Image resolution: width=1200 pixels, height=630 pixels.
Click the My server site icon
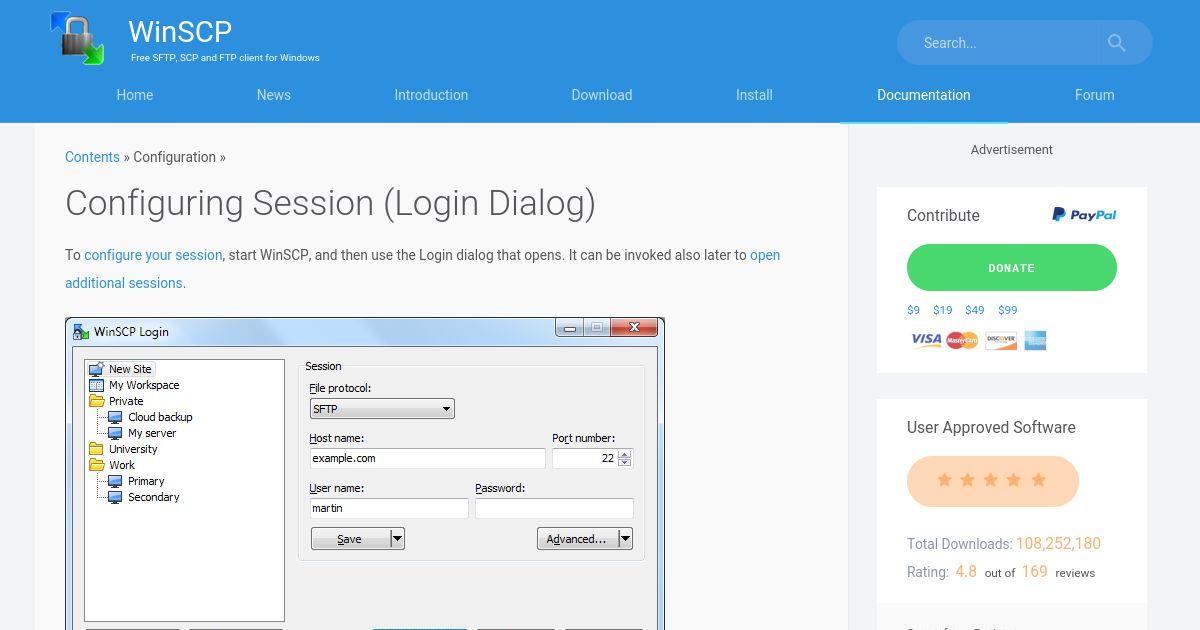(x=115, y=433)
